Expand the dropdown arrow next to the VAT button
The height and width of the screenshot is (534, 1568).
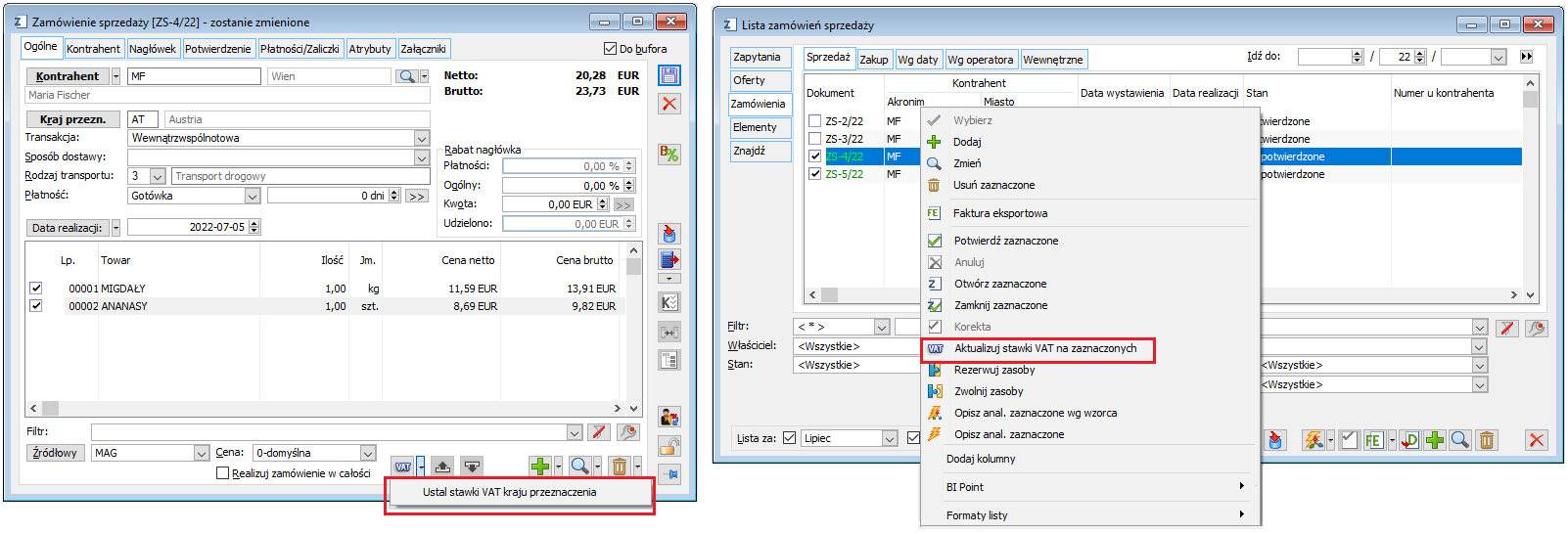421,467
